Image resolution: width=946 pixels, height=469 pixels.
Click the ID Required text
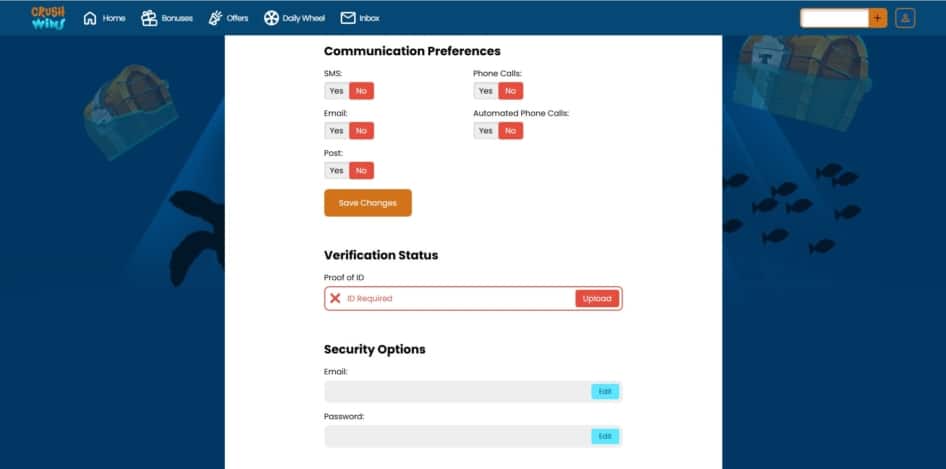[x=369, y=299]
